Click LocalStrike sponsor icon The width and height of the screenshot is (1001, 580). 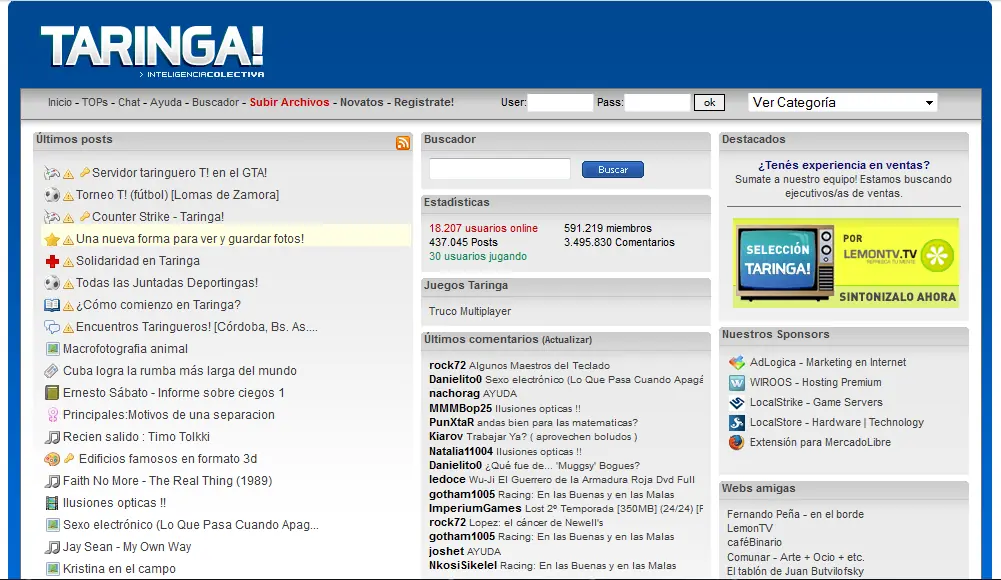[x=737, y=403]
